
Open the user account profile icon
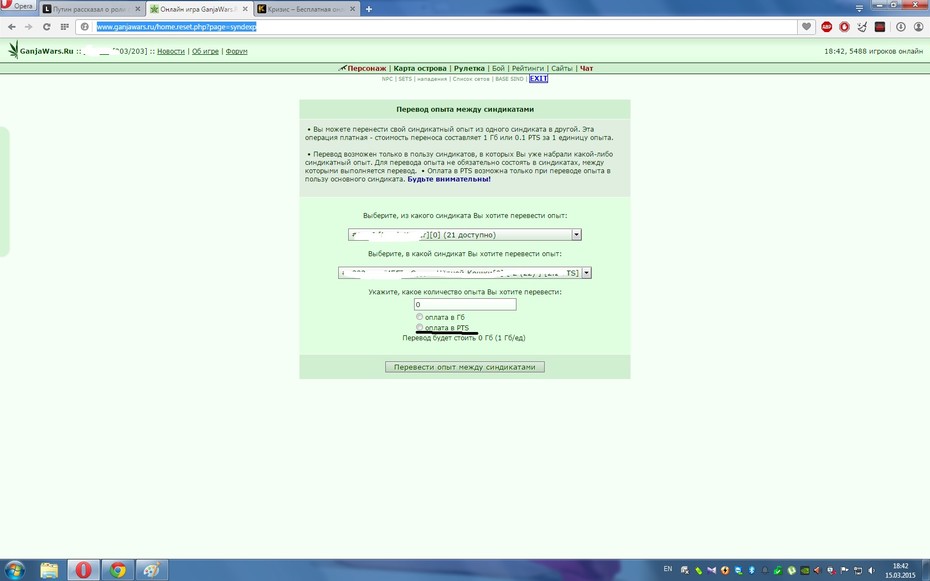click(x=918, y=27)
